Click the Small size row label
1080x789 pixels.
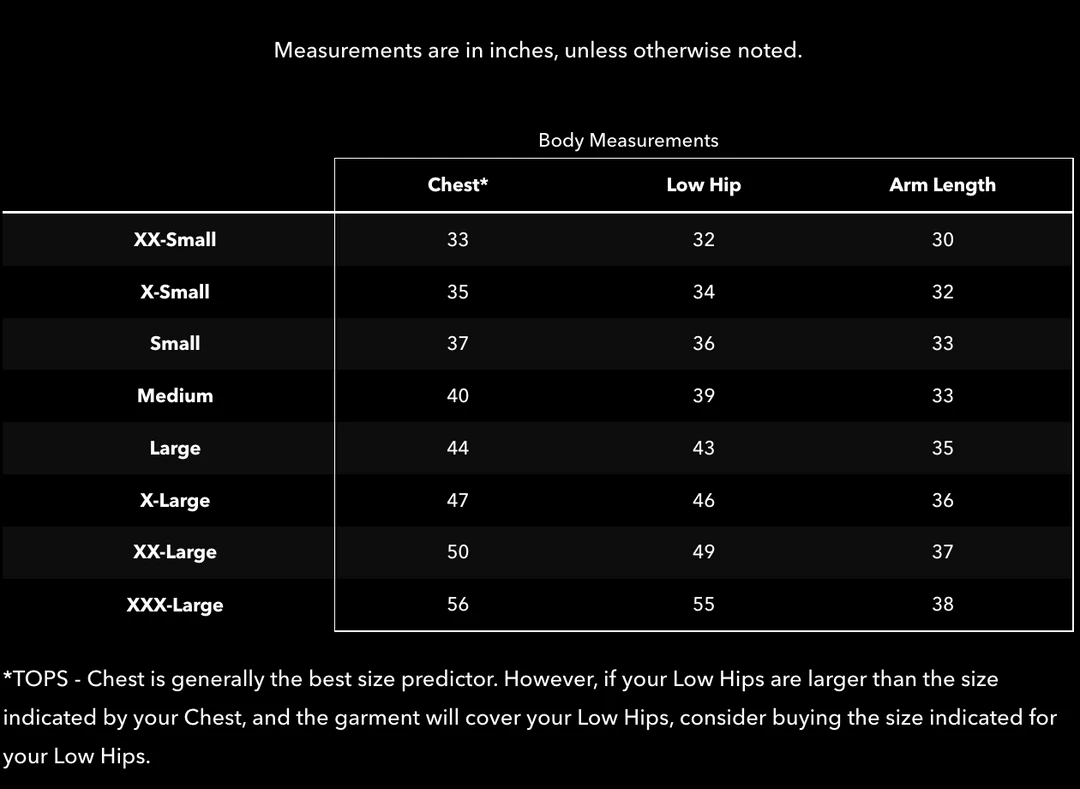tap(175, 344)
